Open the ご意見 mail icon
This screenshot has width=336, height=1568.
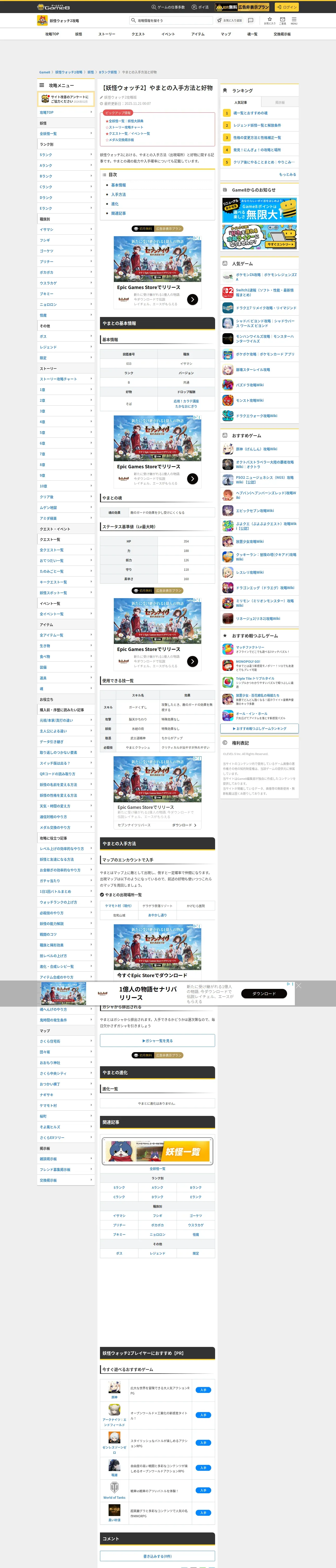282,21
